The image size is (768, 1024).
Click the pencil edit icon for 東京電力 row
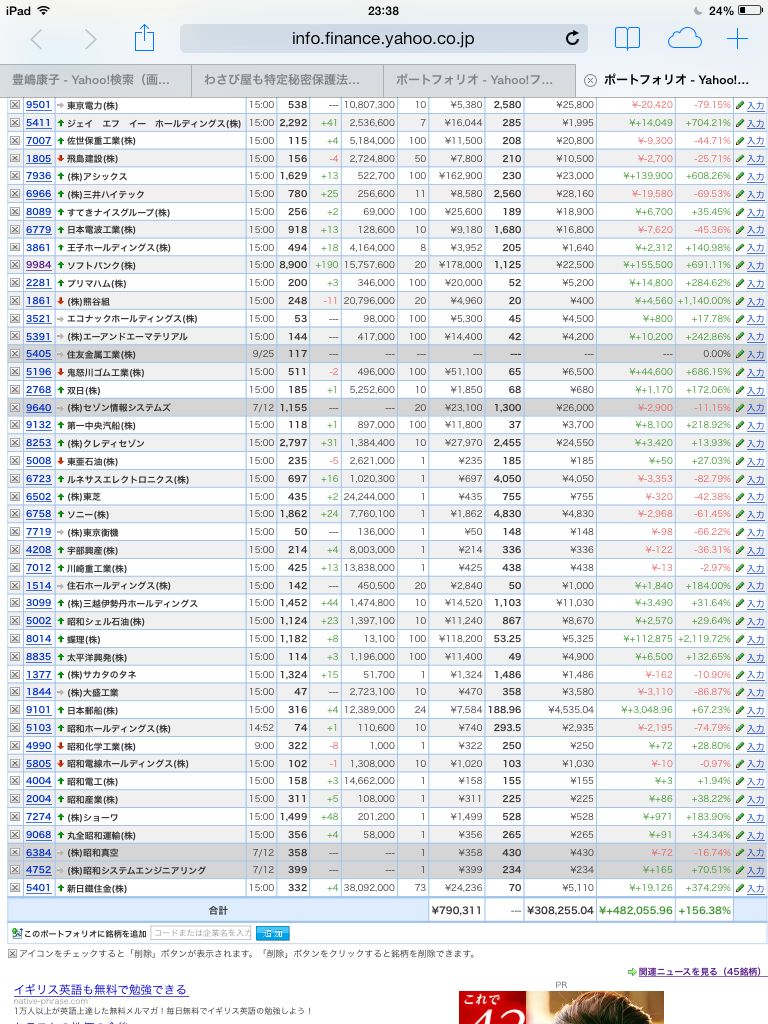coord(740,105)
